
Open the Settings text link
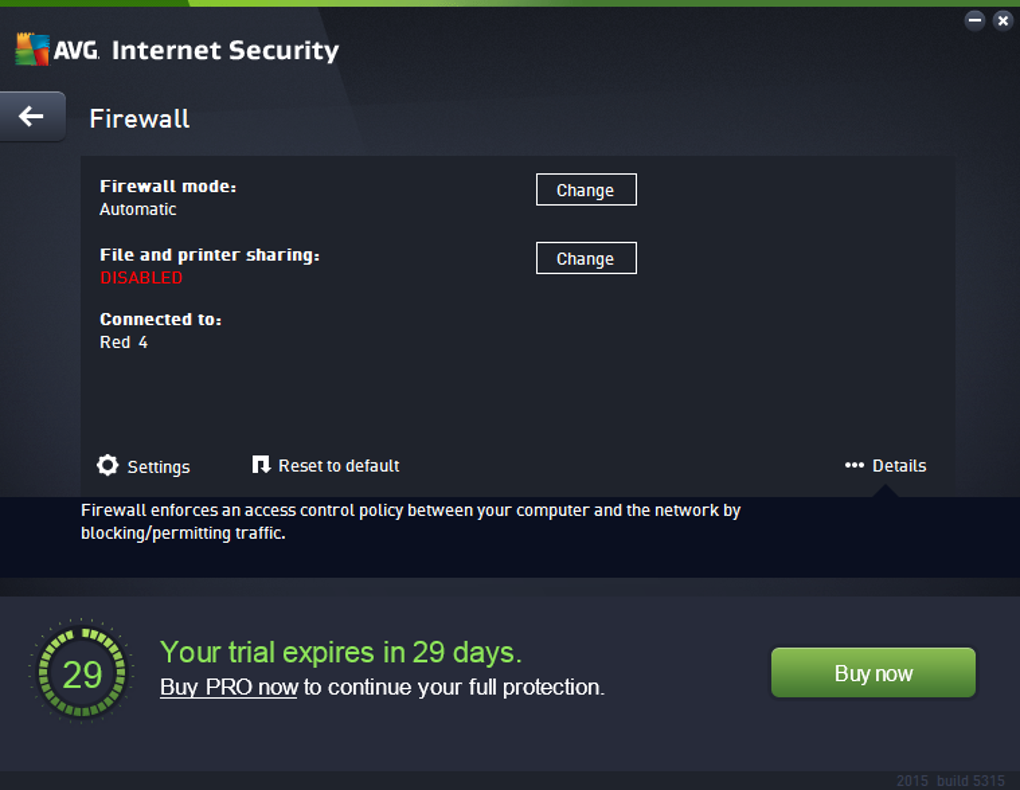pos(158,467)
